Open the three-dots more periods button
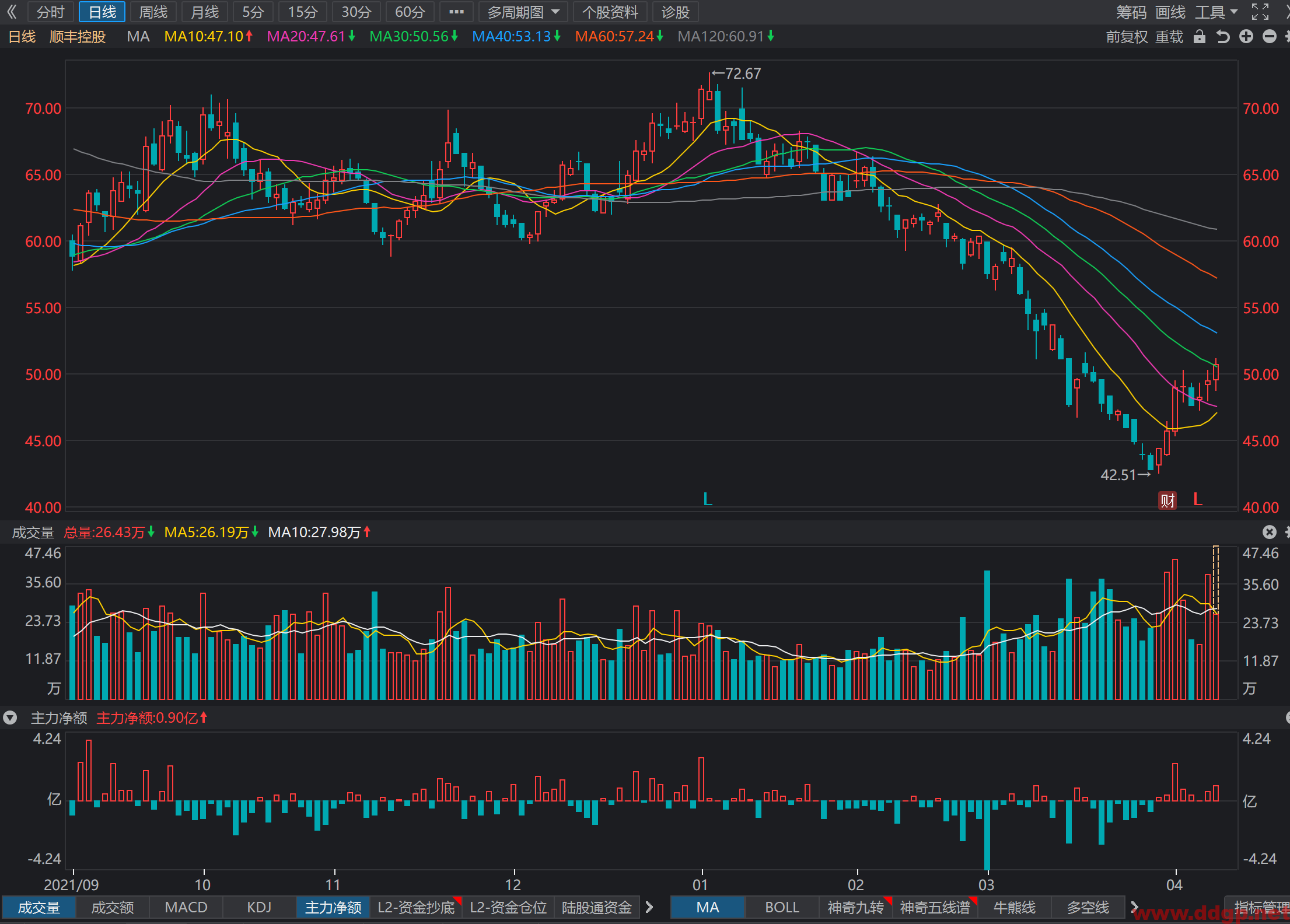Screen dimensions: 1290x924 click(x=456, y=12)
